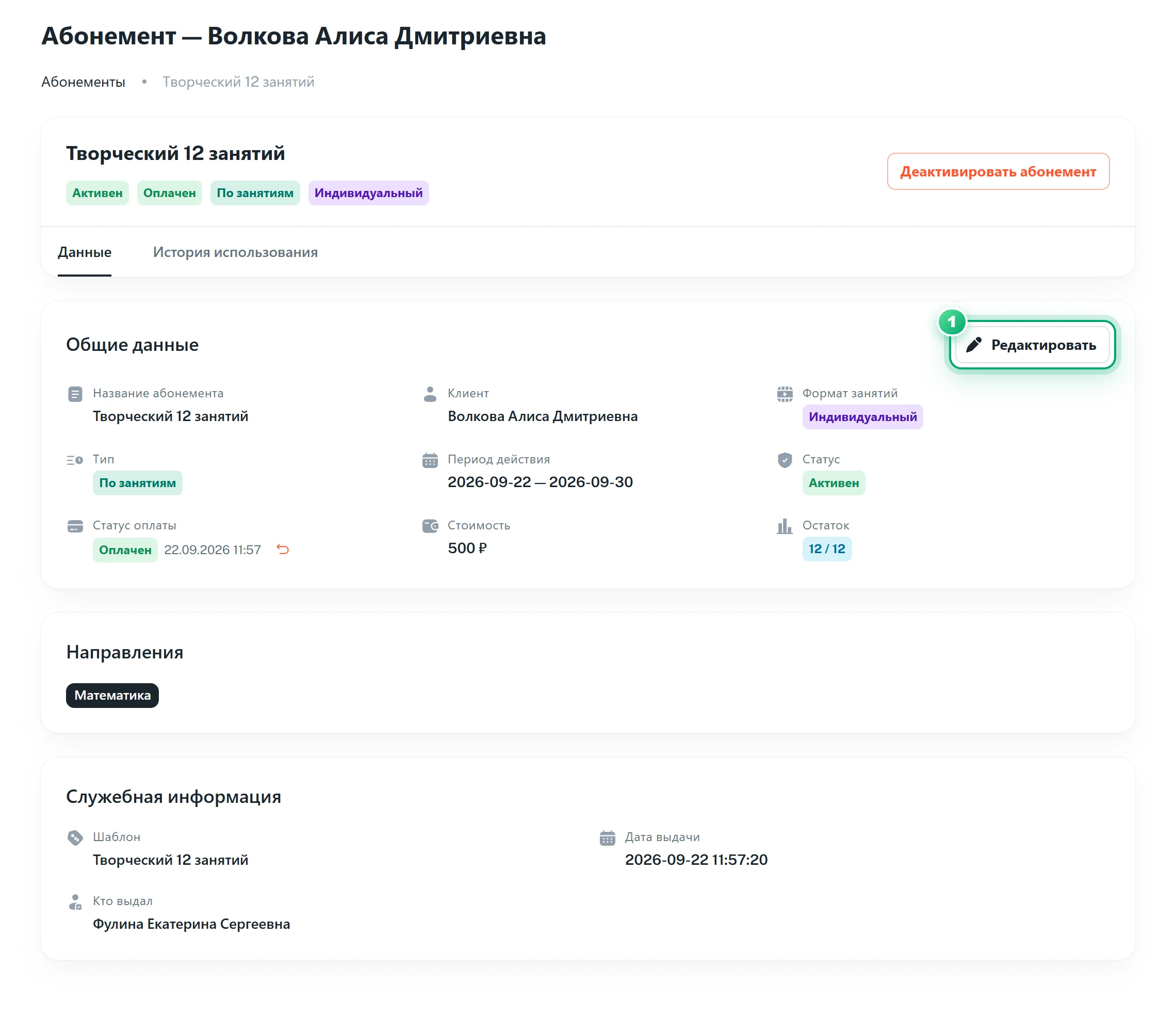
Task: Click the Математика direction chip
Action: 112,695
